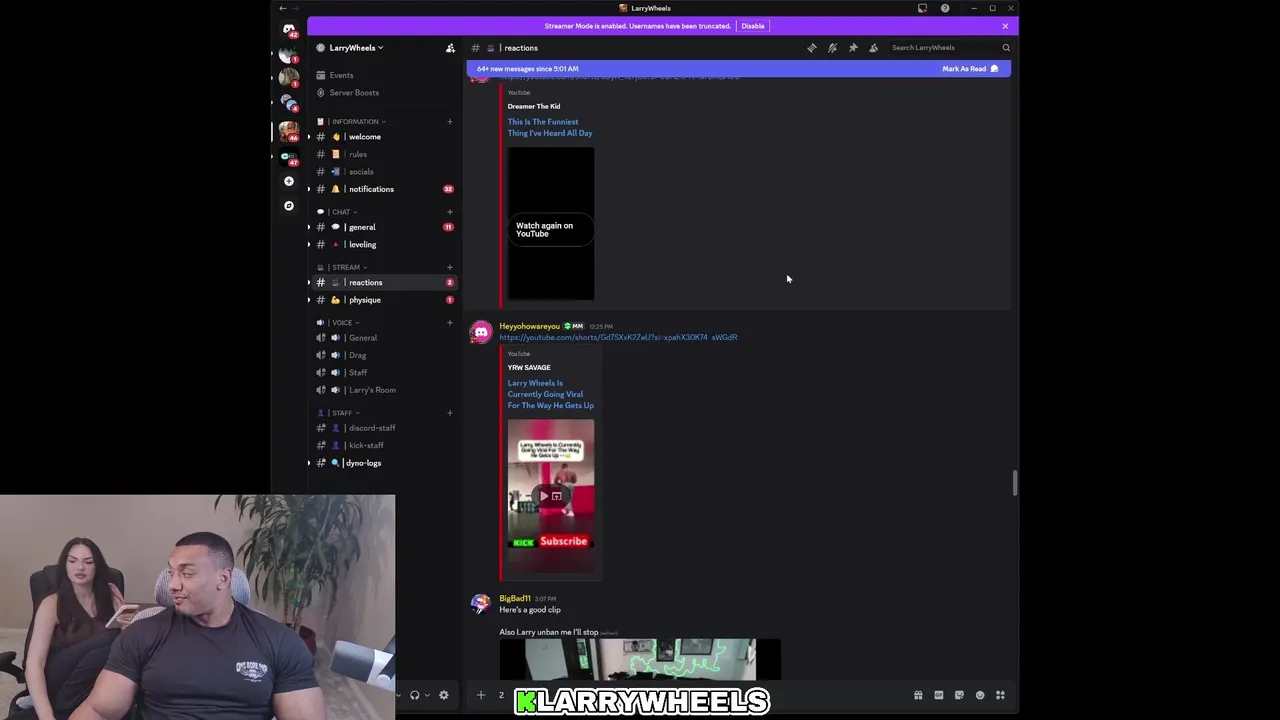Join the Staff voice channel
1280x720 pixels.
tap(384, 373)
